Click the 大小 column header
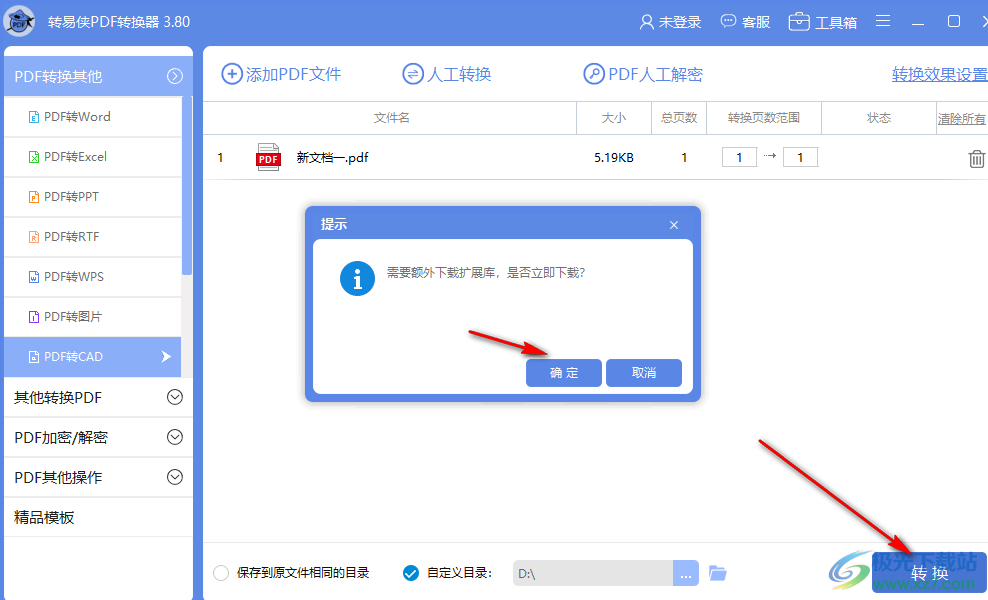The height and width of the screenshot is (600, 988). [x=614, y=118]
